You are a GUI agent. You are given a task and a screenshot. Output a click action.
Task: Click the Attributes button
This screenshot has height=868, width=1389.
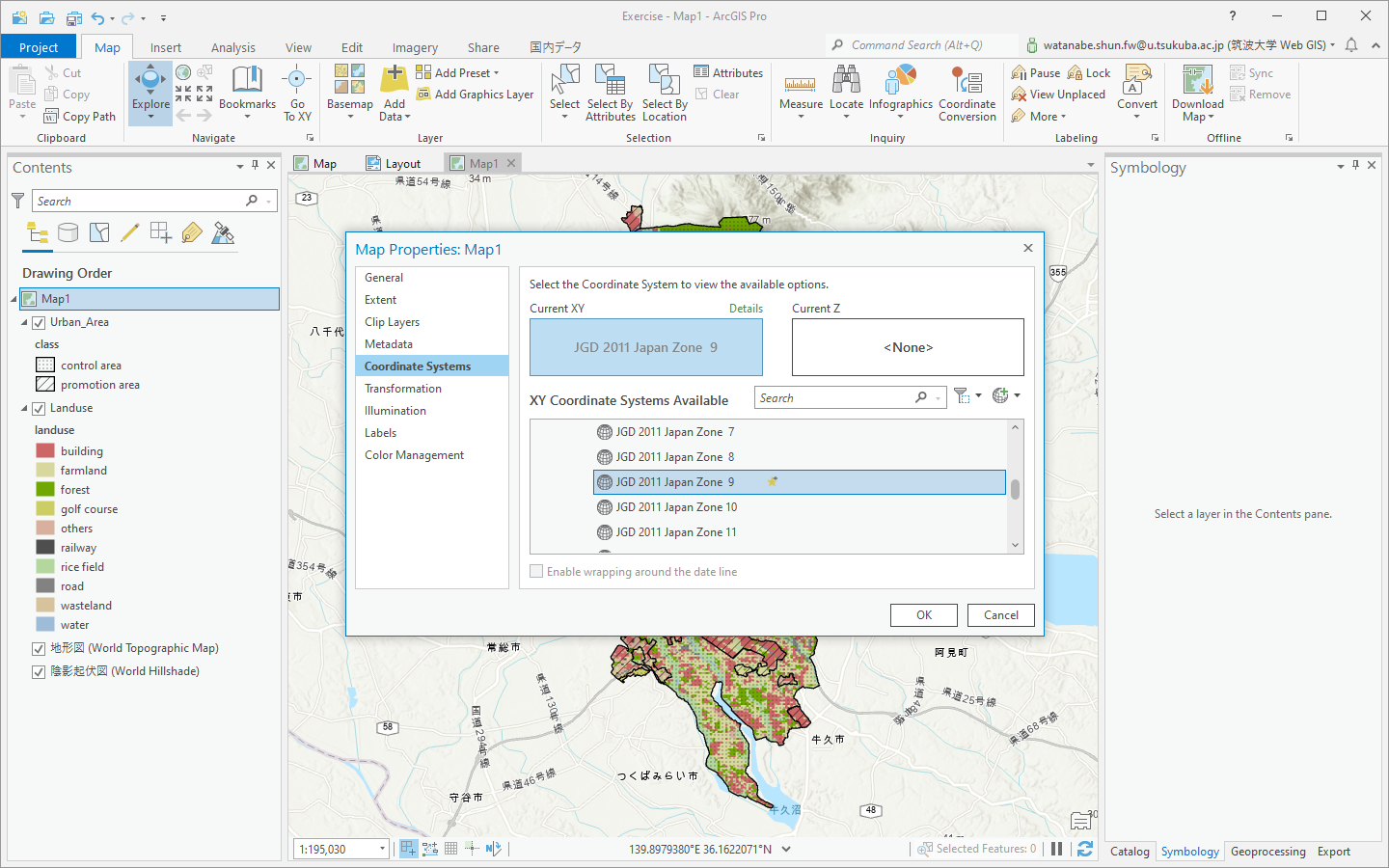click(728, 72)
